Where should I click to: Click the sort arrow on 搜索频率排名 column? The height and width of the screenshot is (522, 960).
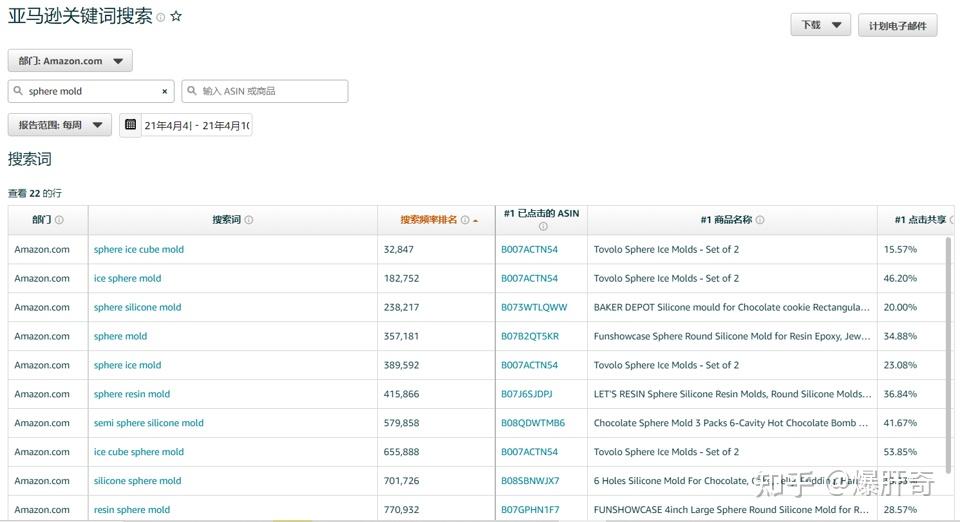click(x=476, y=220)
